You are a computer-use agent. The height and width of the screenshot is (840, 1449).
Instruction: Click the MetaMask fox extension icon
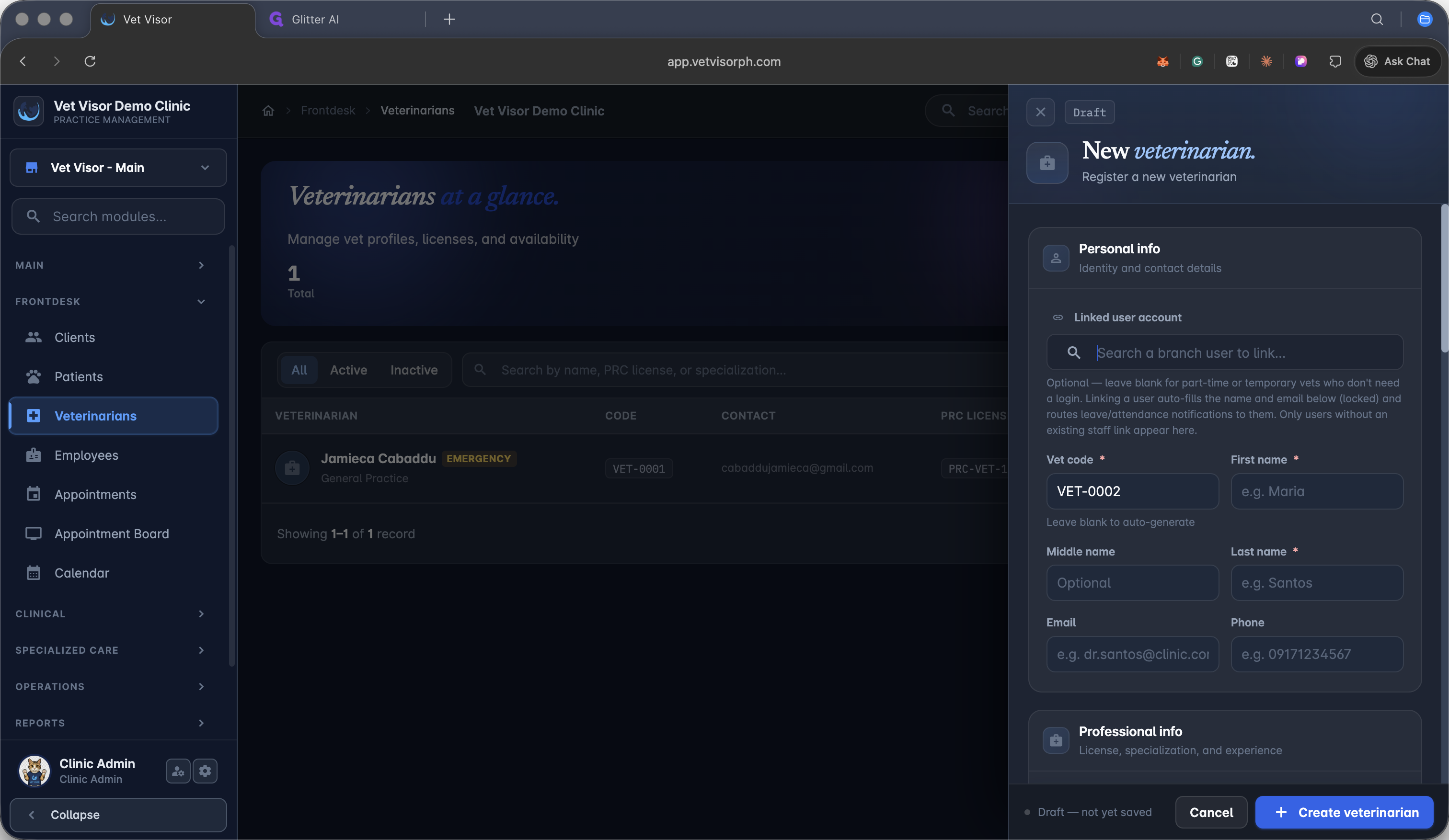[x=1162, y=61]
